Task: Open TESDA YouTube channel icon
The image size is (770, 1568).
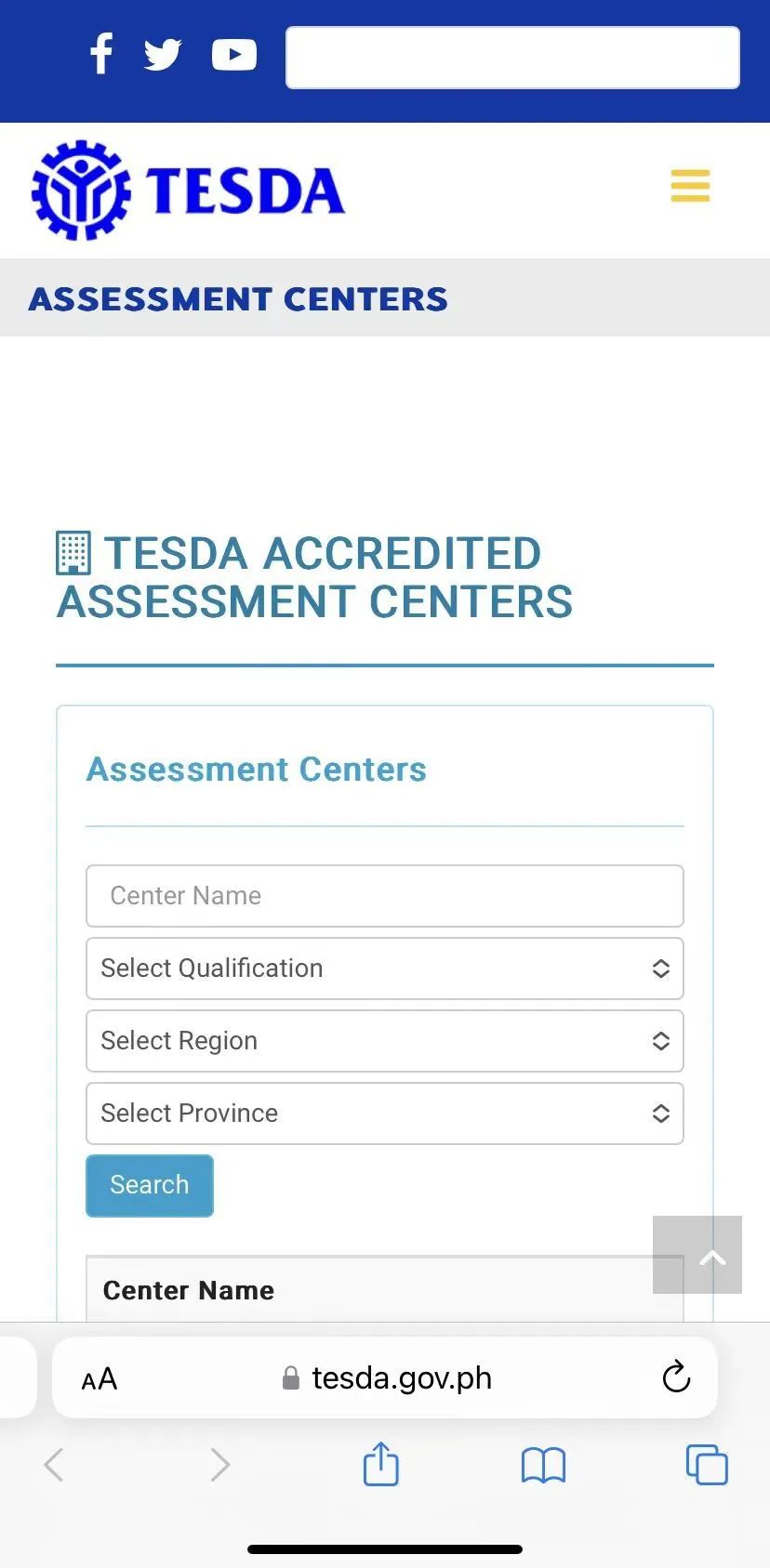Action: (x=234, y=55)
